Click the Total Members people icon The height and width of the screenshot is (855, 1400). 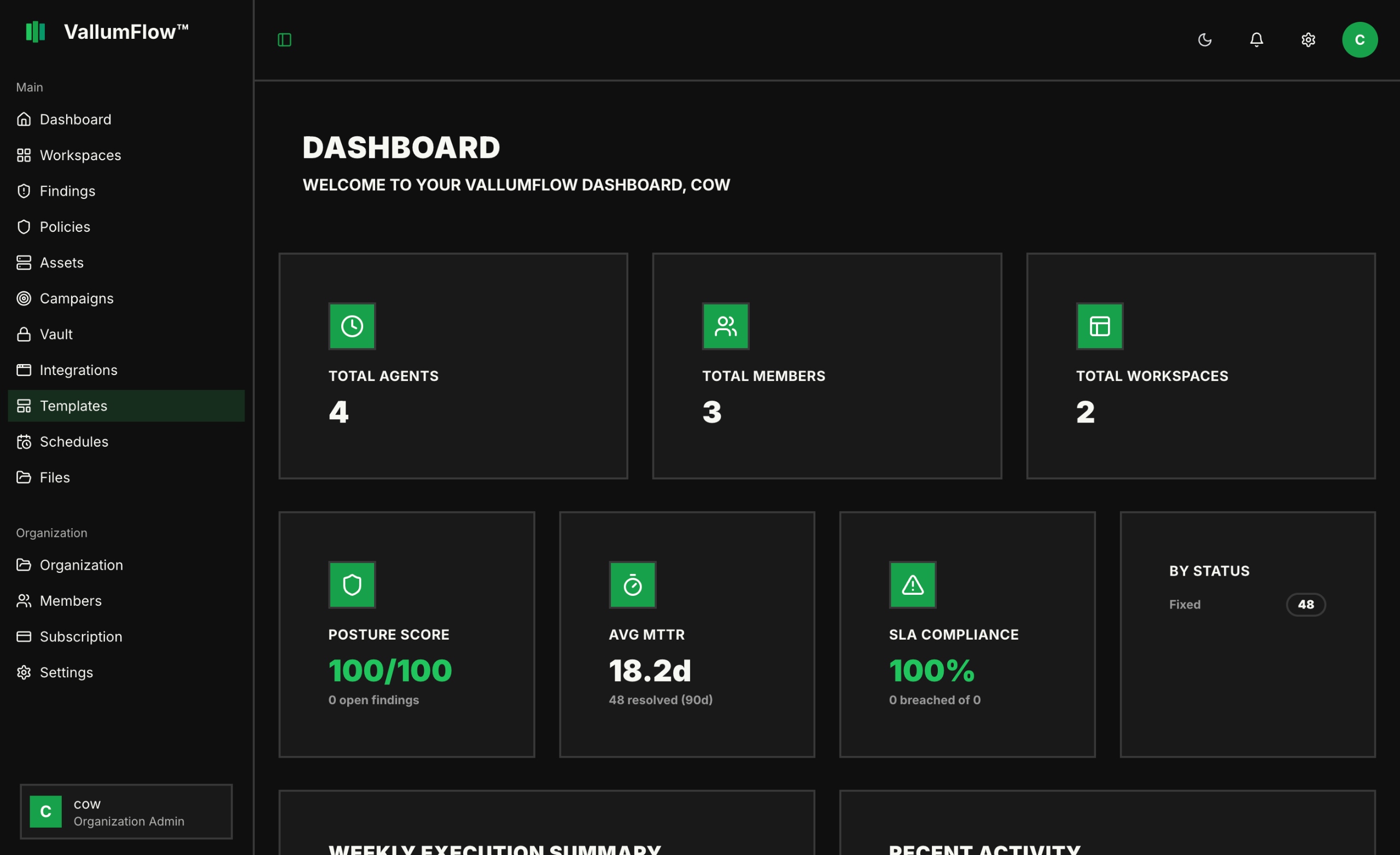726,326
